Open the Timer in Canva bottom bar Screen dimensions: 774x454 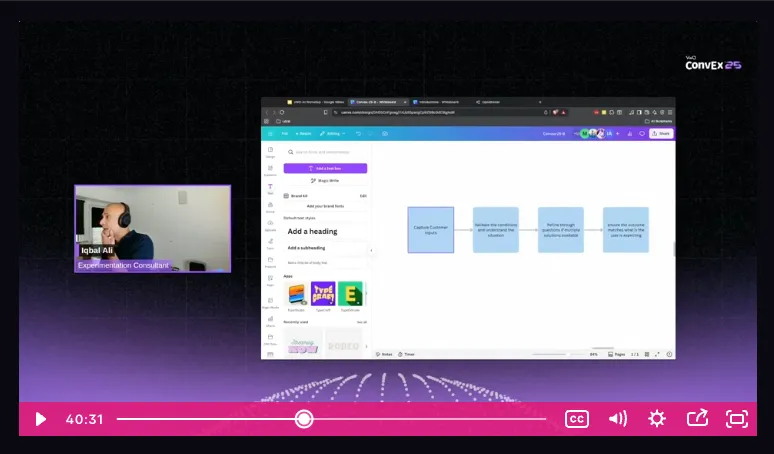[407, 354]
